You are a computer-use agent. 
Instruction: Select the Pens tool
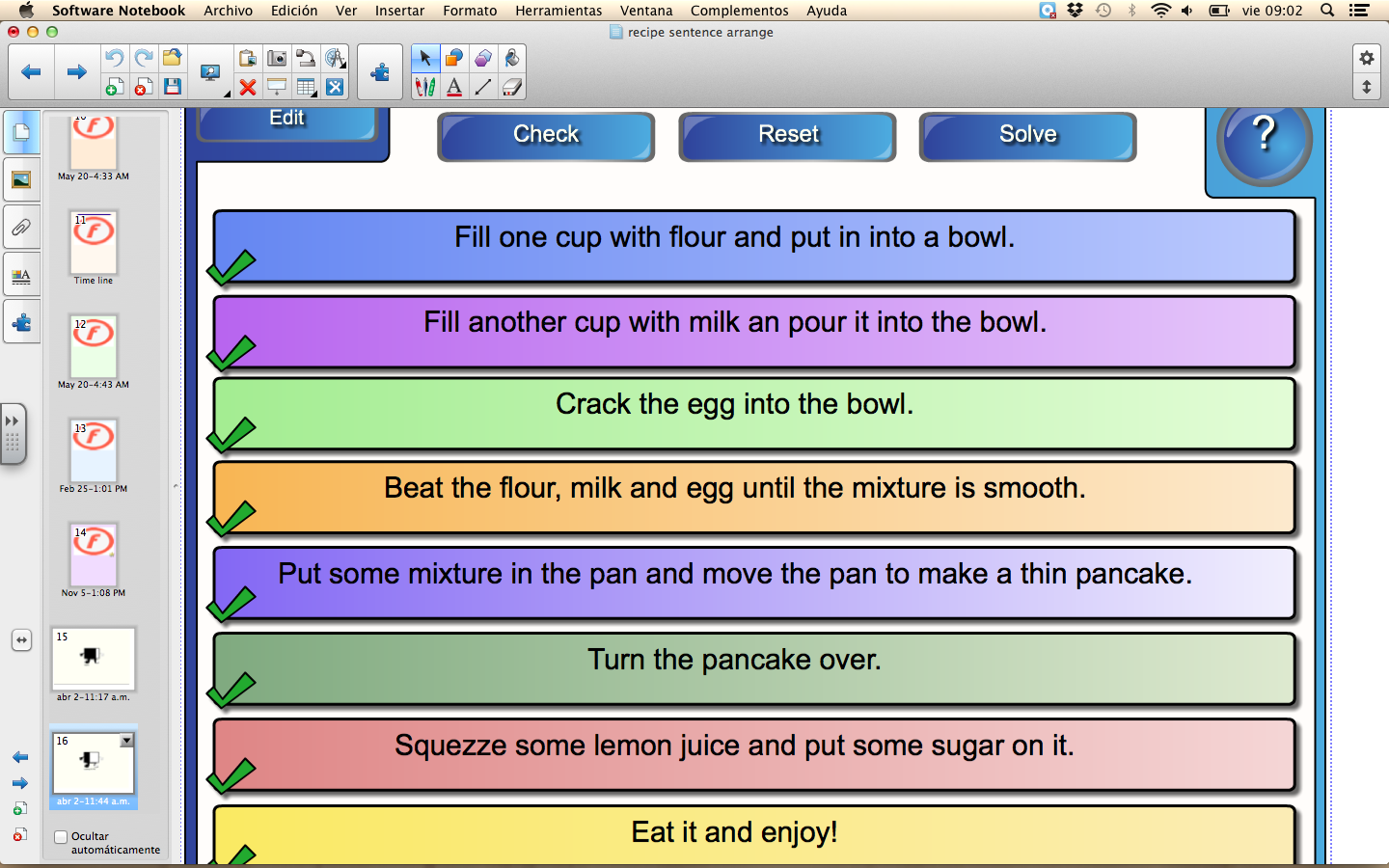point(424,87)
